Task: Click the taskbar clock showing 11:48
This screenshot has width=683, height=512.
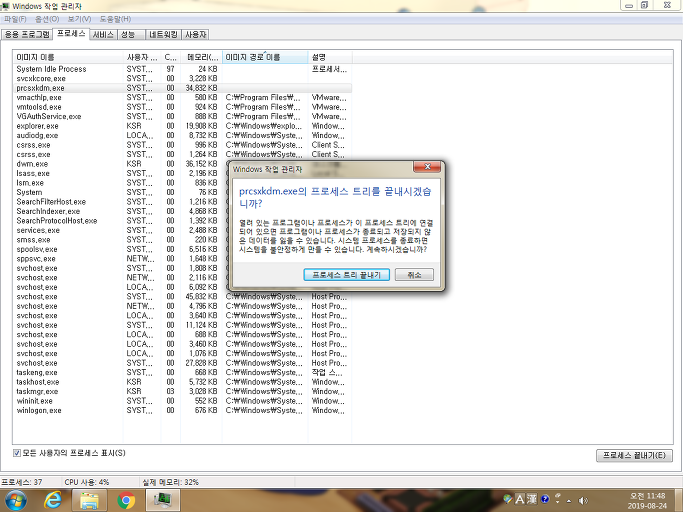Action: pos(648,501)
